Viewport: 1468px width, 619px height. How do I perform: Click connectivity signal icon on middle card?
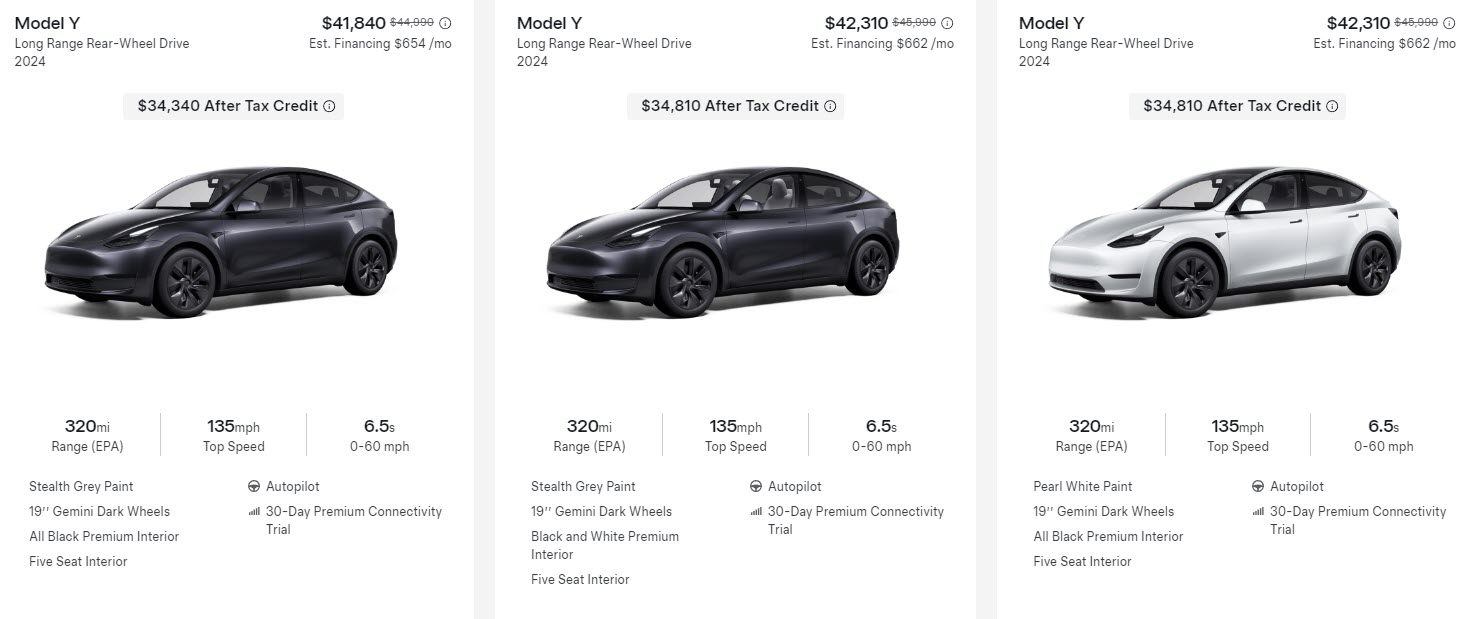coord(756,512)
